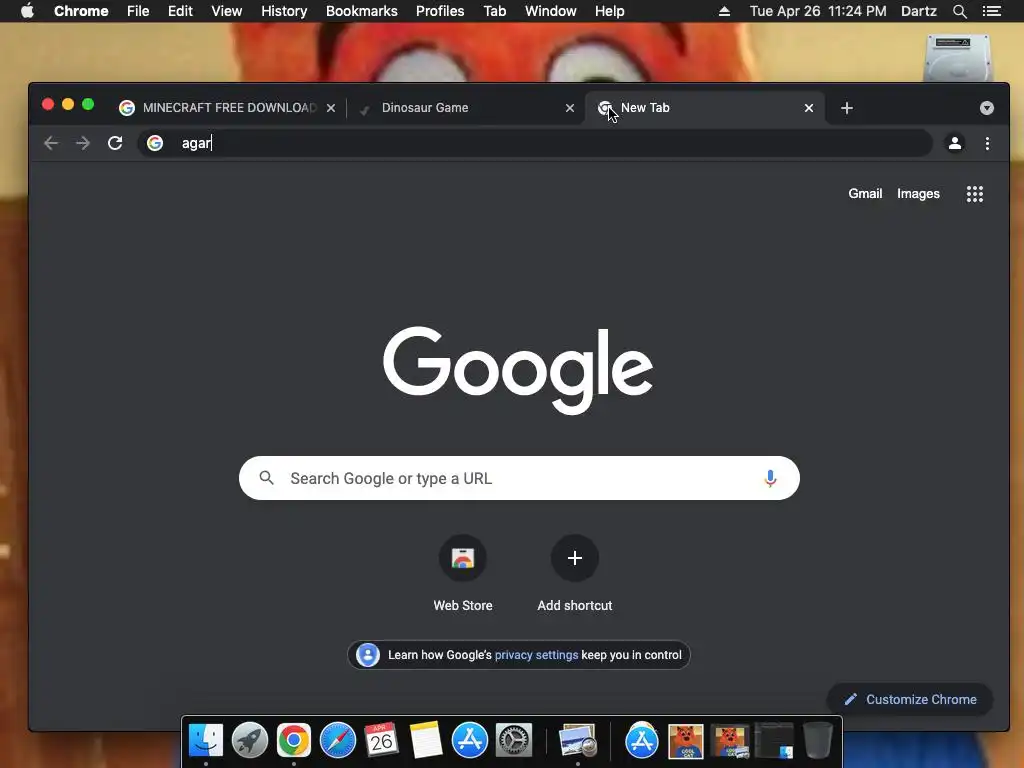This screenshot has width=1024, height=768.
Task: Open the Profiles menu
Action: point(440,11)
